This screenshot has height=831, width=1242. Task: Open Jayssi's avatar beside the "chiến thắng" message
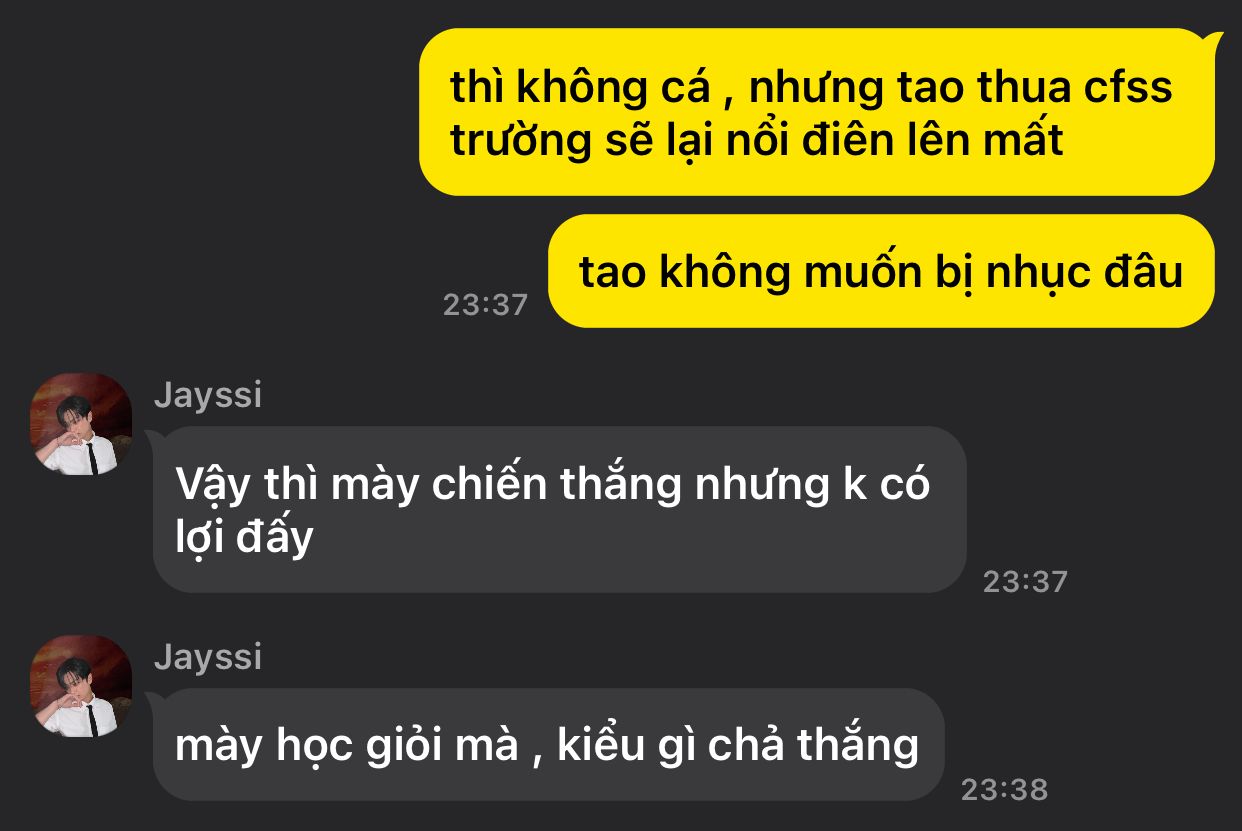[x=81, y=424]
